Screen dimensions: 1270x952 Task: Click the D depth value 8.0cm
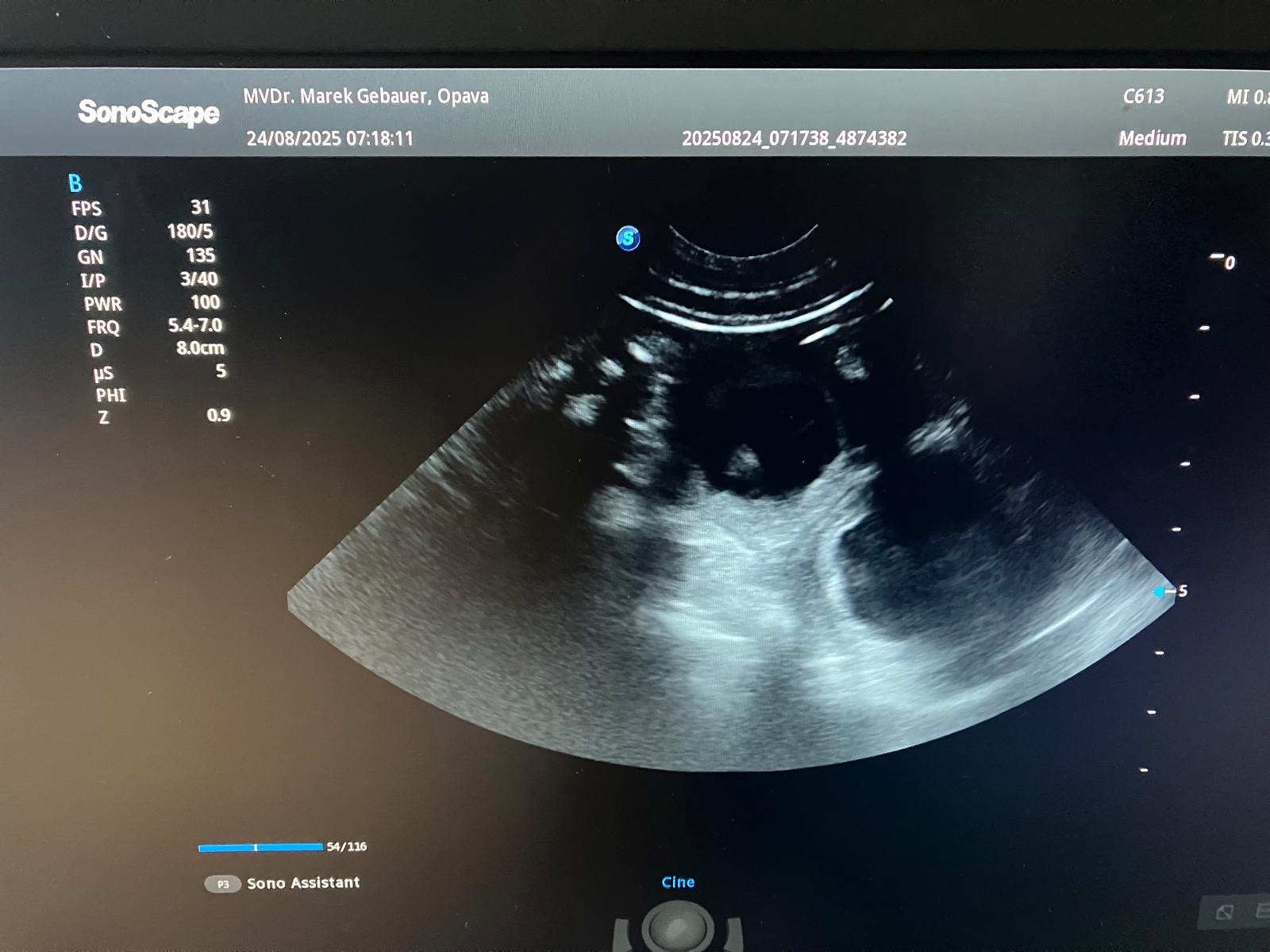click(x=200, y=348)
